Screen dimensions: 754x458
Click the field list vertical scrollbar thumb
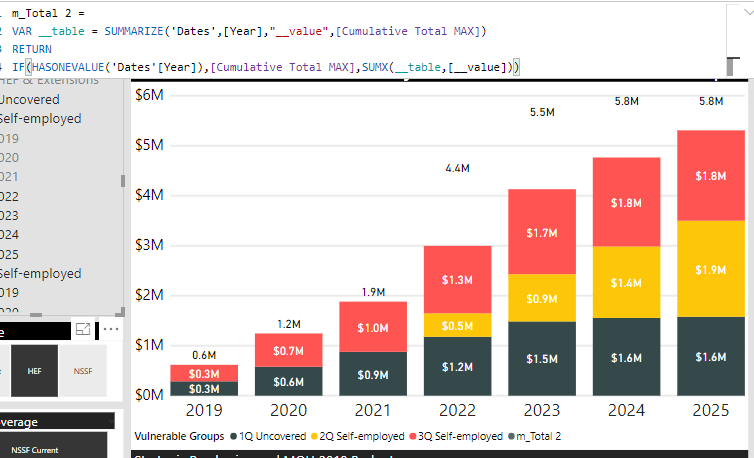point(123,181)
